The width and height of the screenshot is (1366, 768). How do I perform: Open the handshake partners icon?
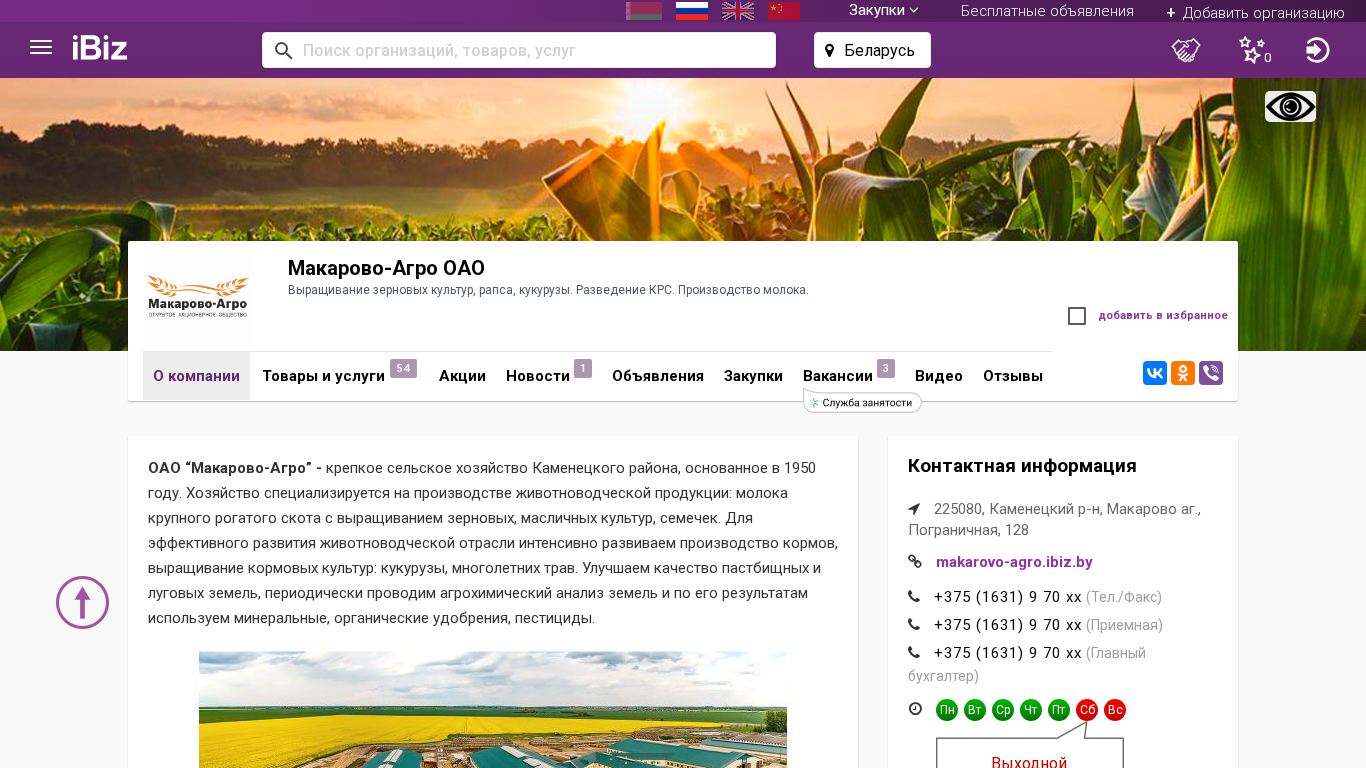pyautogui.click(x=1186, y=50)
